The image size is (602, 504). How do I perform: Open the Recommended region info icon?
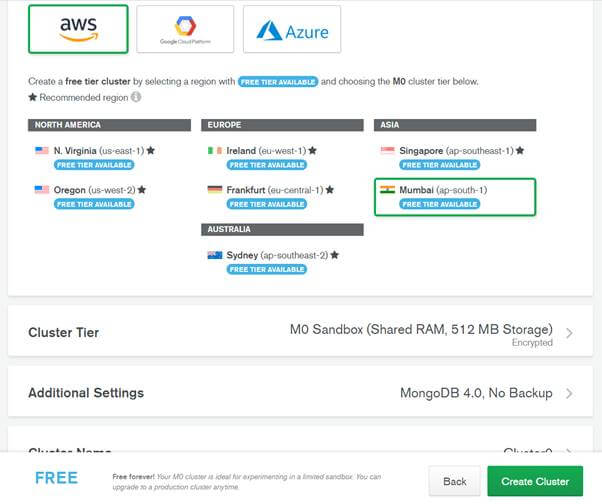136,97
